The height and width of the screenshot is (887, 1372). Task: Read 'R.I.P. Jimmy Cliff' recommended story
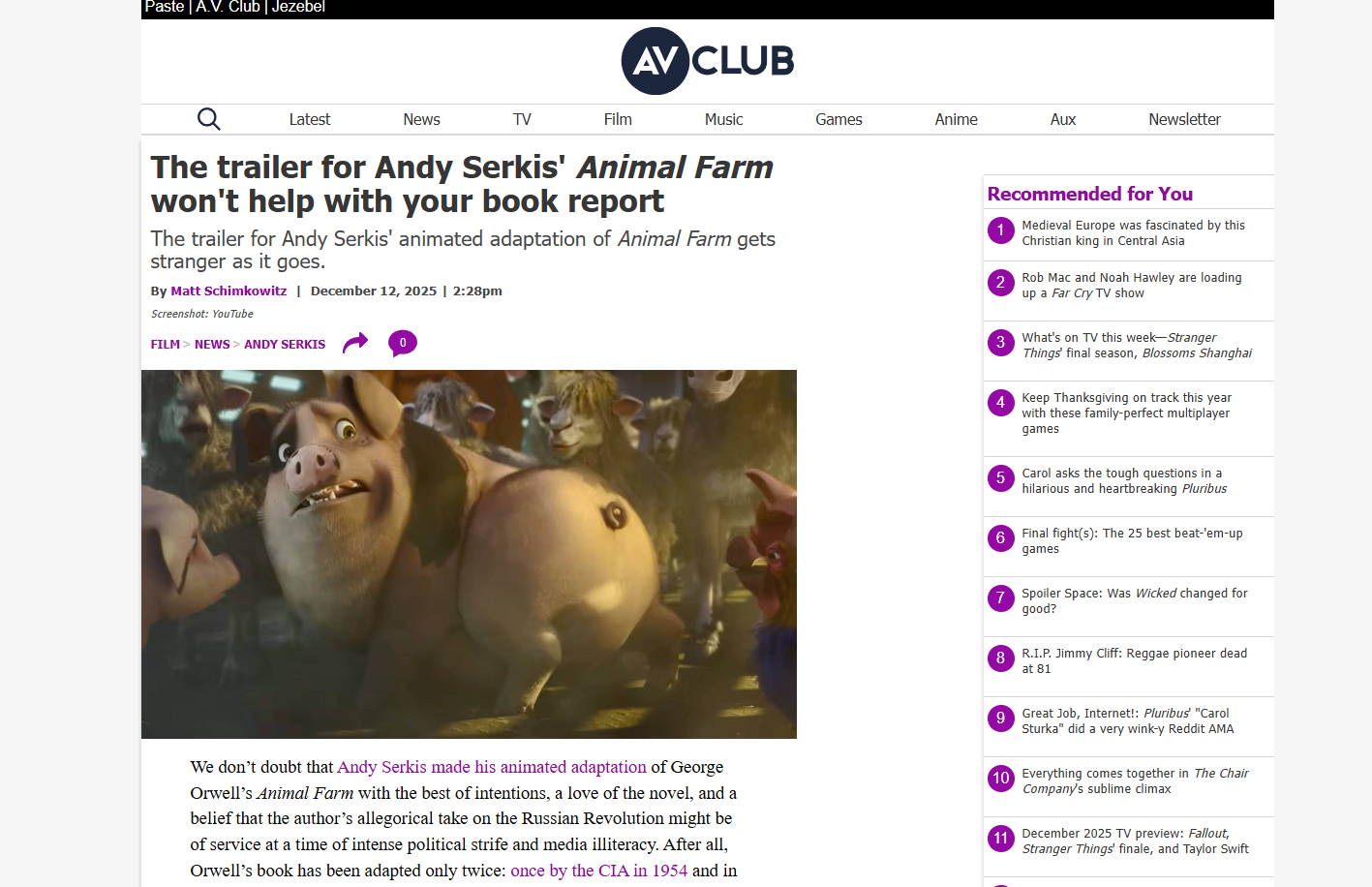tap(1134, 661)
